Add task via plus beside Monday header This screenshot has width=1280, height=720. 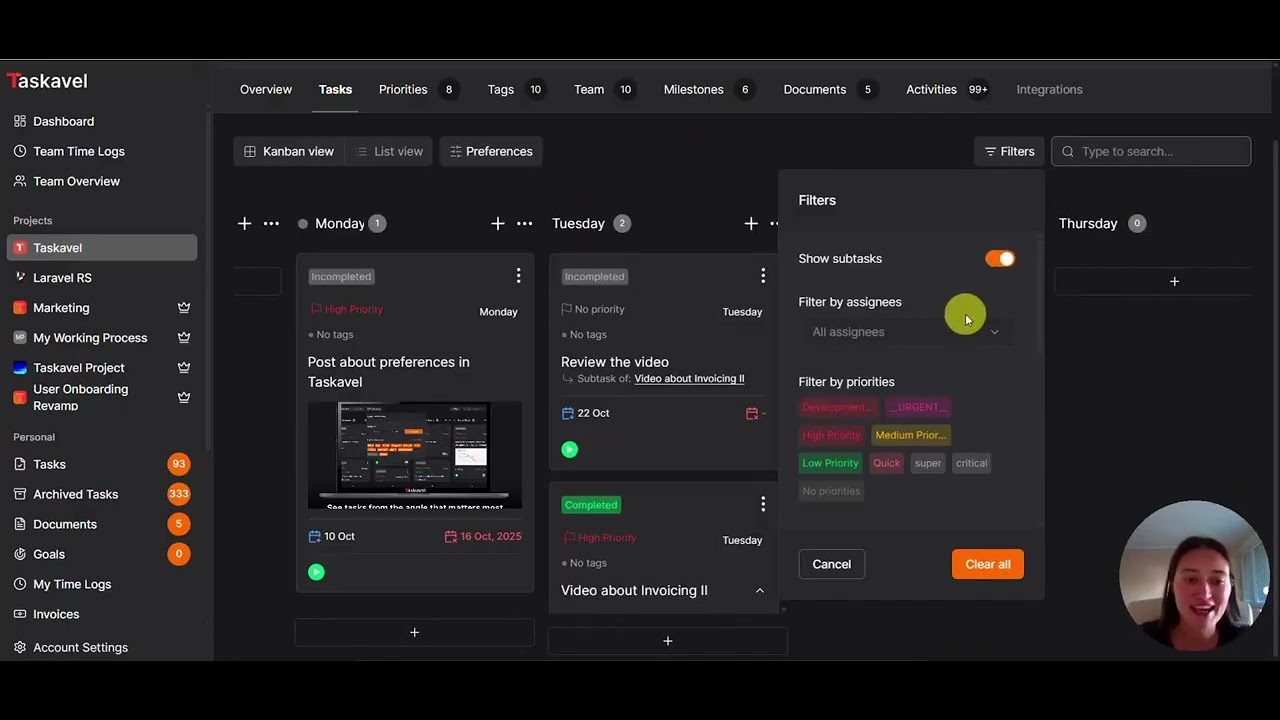498,223
